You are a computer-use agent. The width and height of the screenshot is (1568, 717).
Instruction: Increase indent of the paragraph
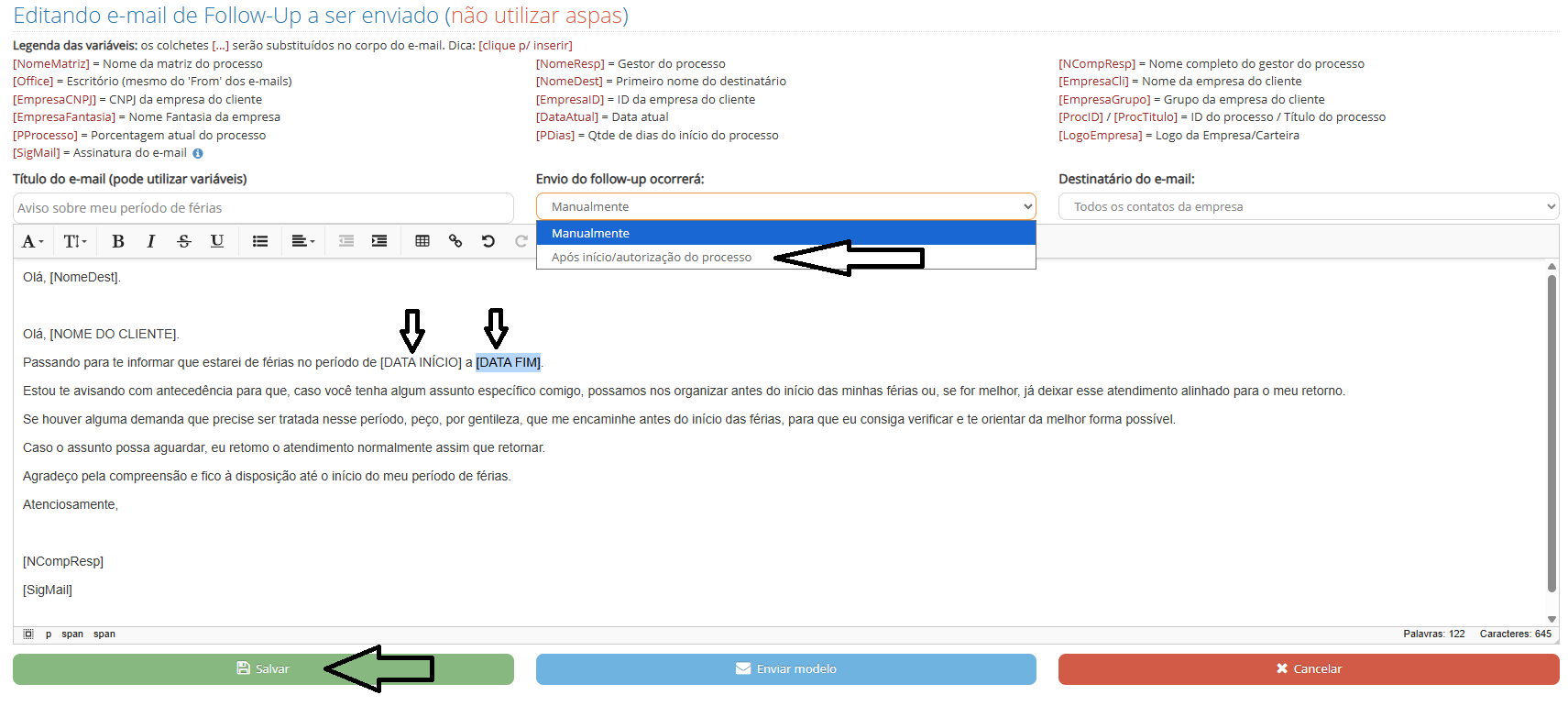point(378,241)
